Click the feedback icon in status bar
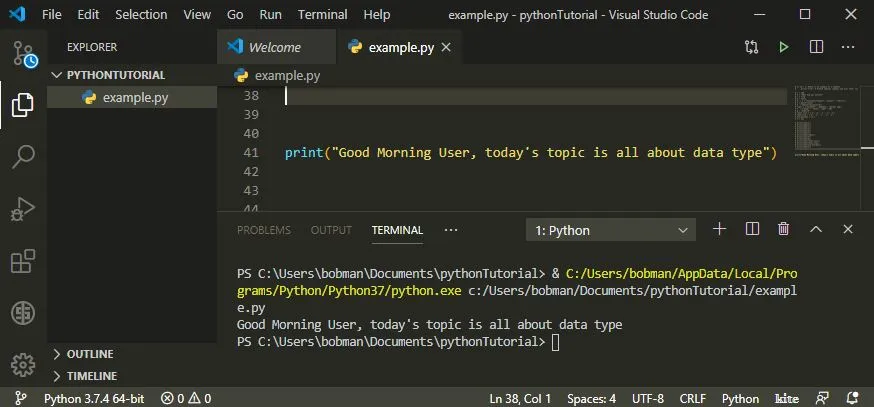This screenshot has height=407, width=874. pyautogui.click(x=822, y=398)
